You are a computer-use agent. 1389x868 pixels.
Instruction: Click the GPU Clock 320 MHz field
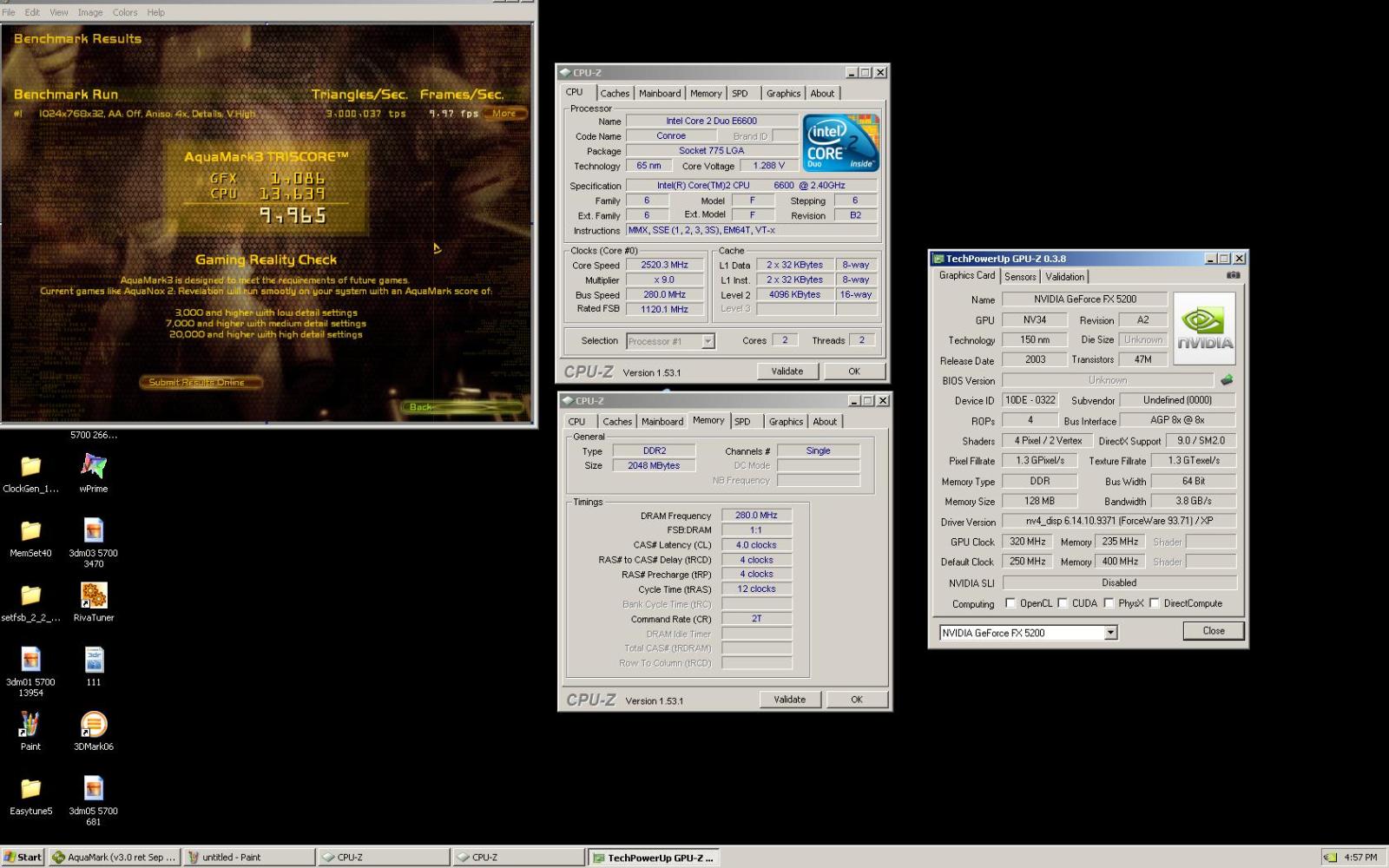coord(1027,542)
